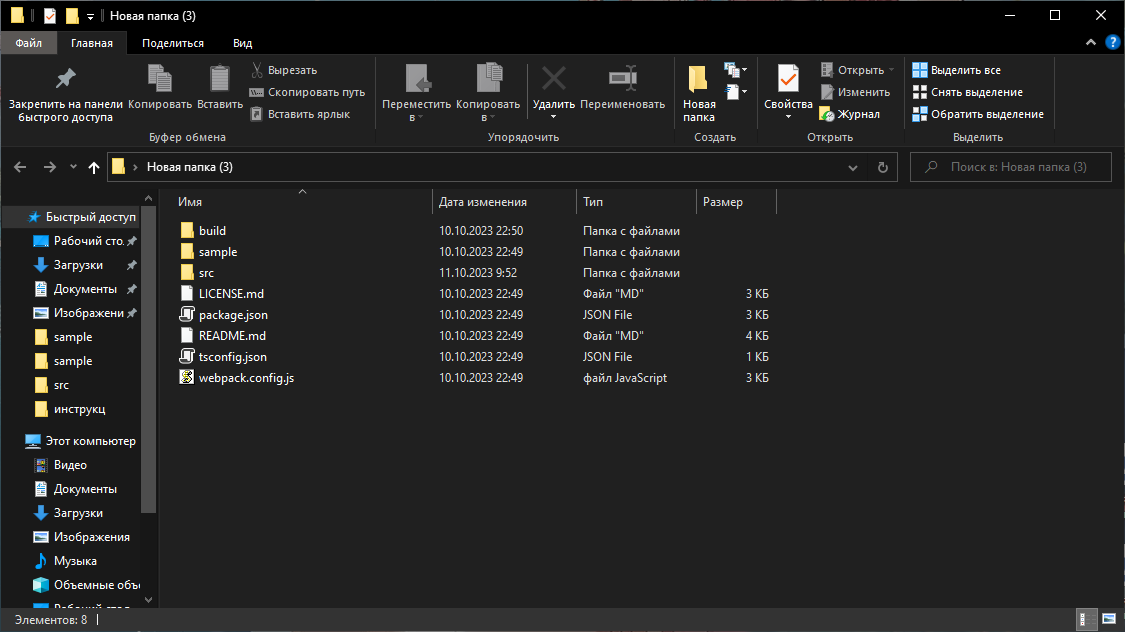
Task: Click the Copy icon in the clipboard group
Action: tap(159, 79)
